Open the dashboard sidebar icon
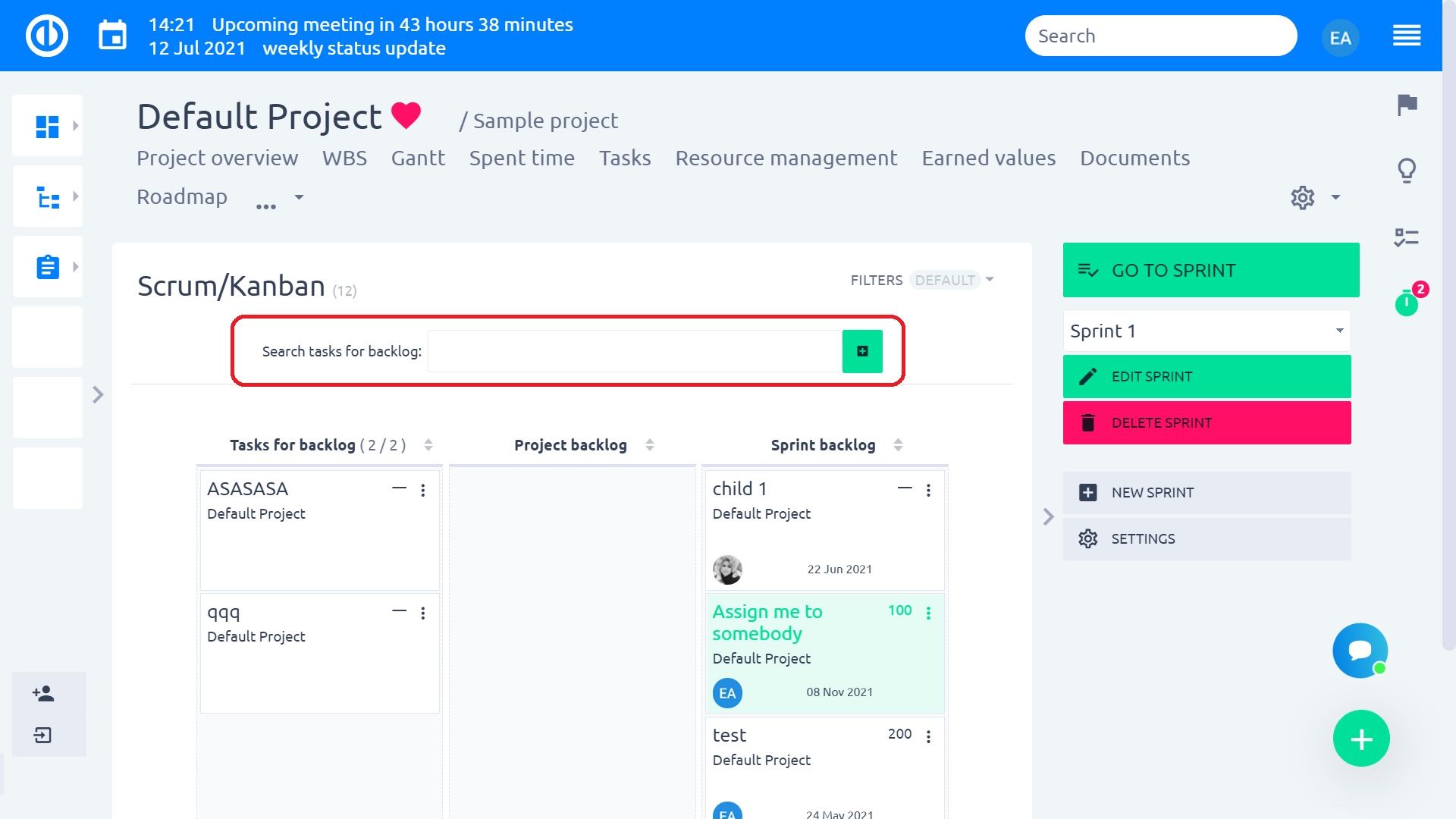1456x819 pixels. (x=47, y=126)
